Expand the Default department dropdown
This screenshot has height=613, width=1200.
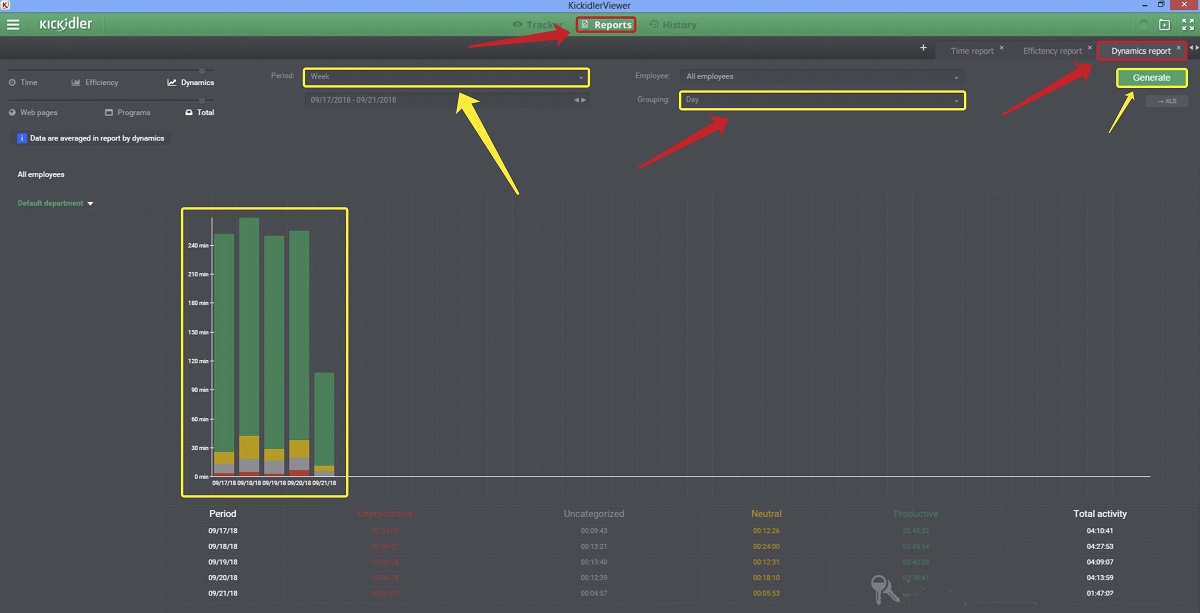point(56,204)
